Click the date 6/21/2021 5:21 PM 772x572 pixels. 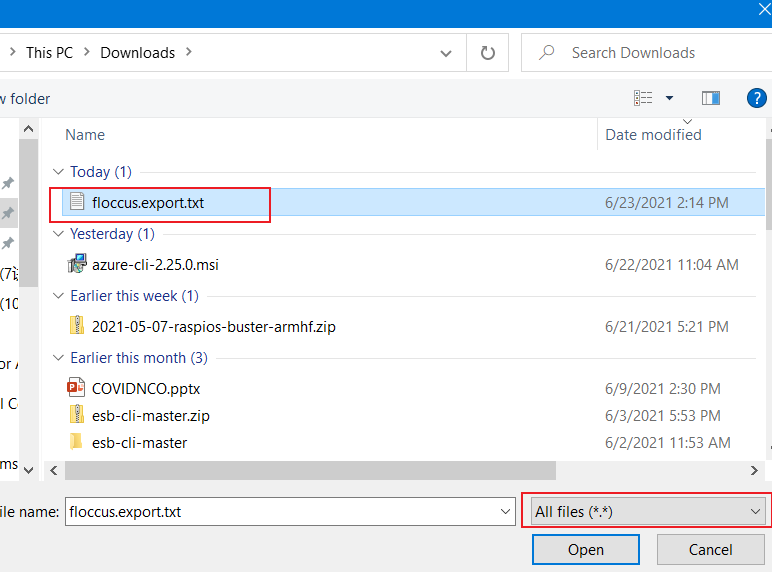click(x=667, y=327)
